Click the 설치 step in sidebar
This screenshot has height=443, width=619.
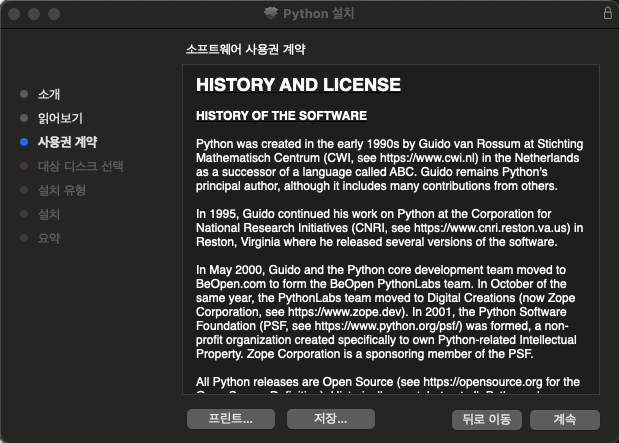tap(49, 214)
